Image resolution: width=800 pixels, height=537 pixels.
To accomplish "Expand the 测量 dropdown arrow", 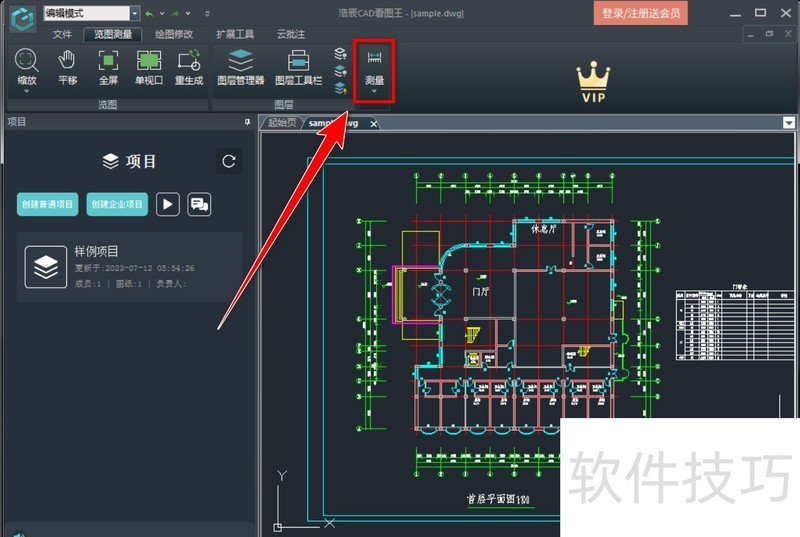I will [374, 91].
